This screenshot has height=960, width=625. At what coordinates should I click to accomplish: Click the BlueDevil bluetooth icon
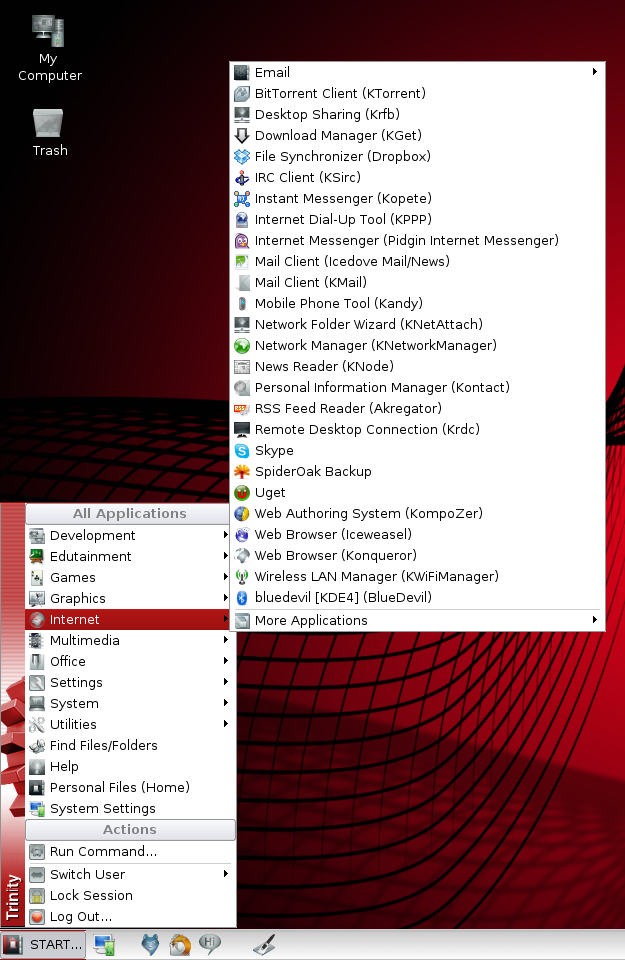[242, 598]
